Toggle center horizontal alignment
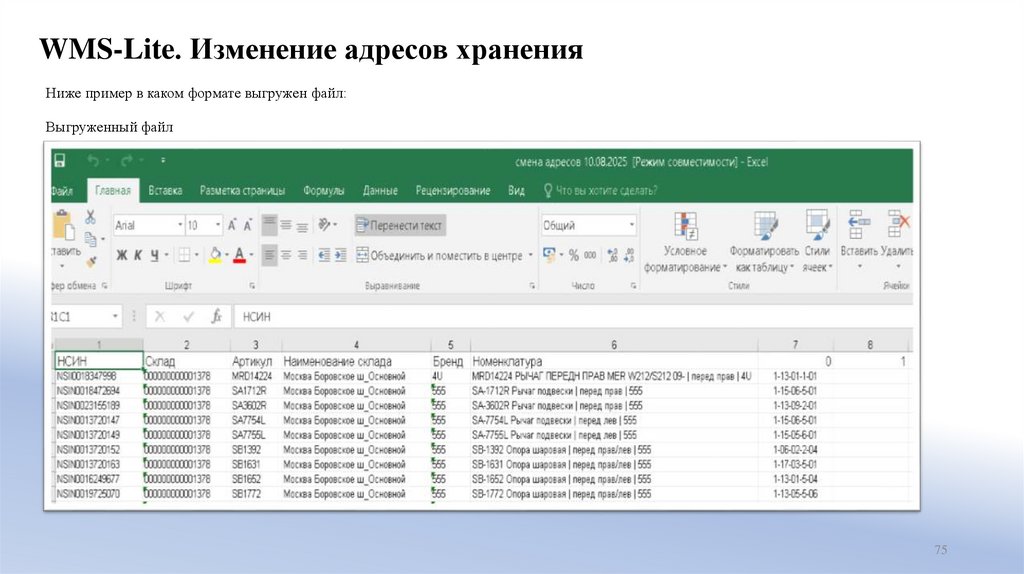This screenshot has height=574, width=1024. [285, 255]
